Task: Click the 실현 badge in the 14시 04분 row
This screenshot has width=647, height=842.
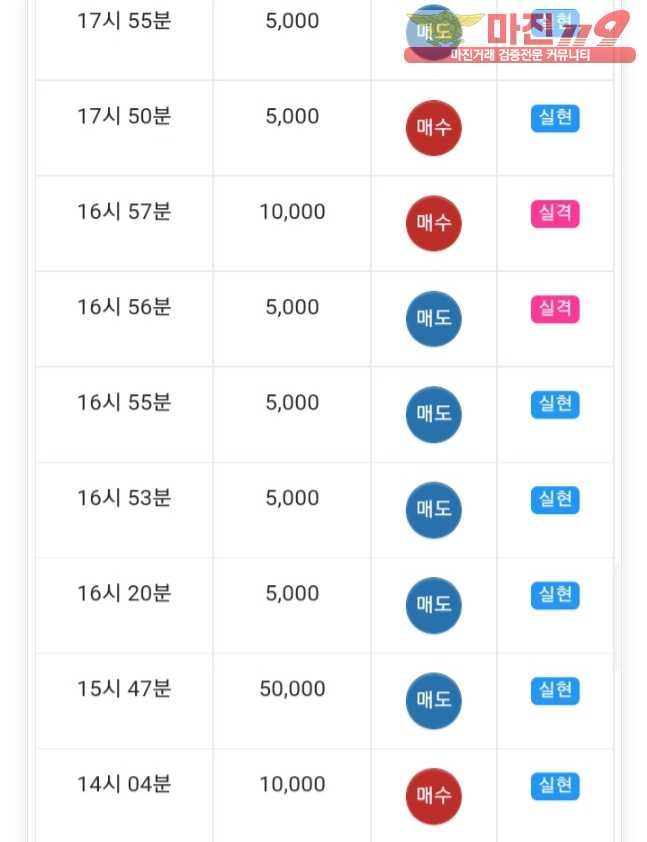Action: pos(555,786)
